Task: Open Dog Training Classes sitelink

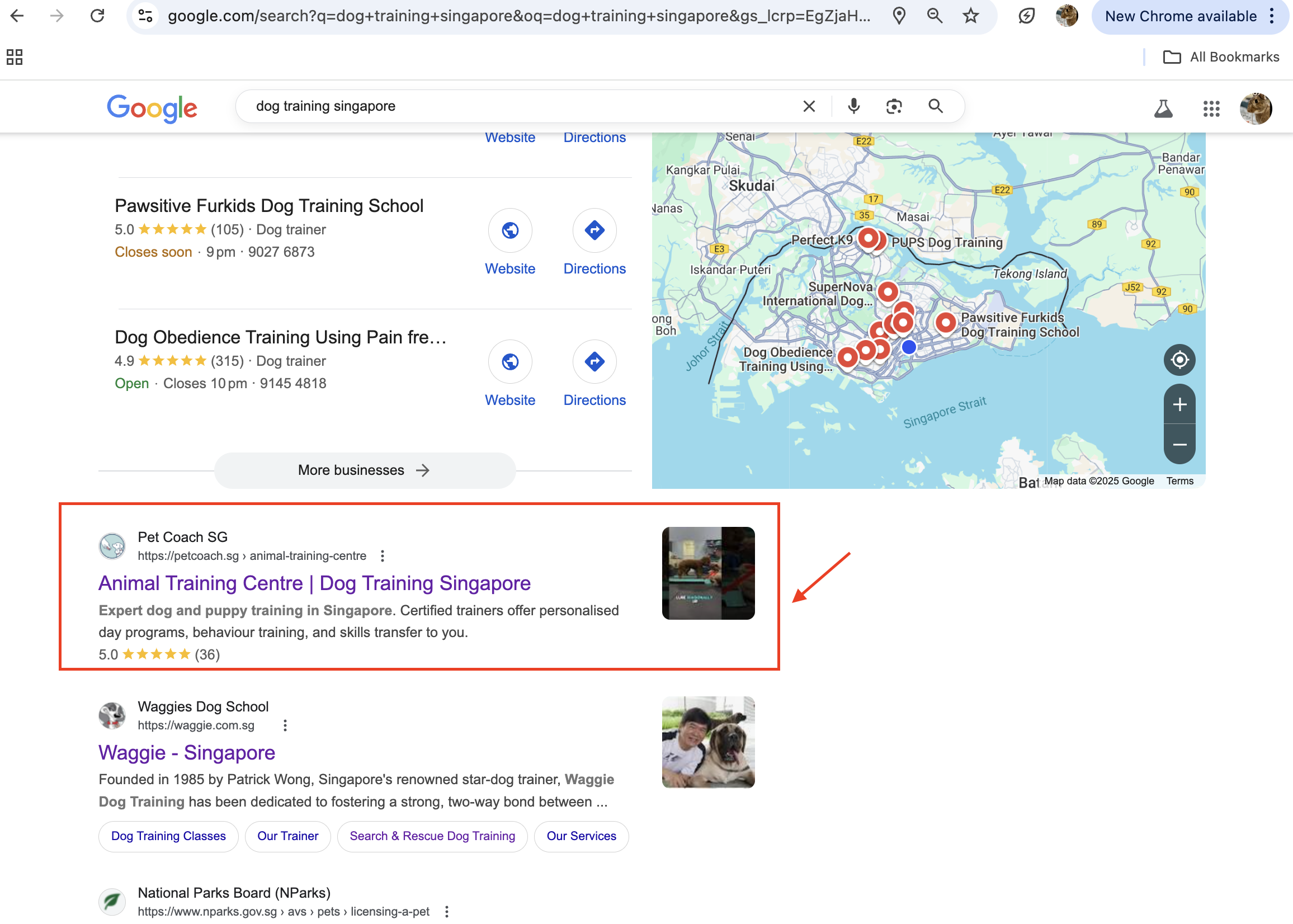Action: pos(168,836)
